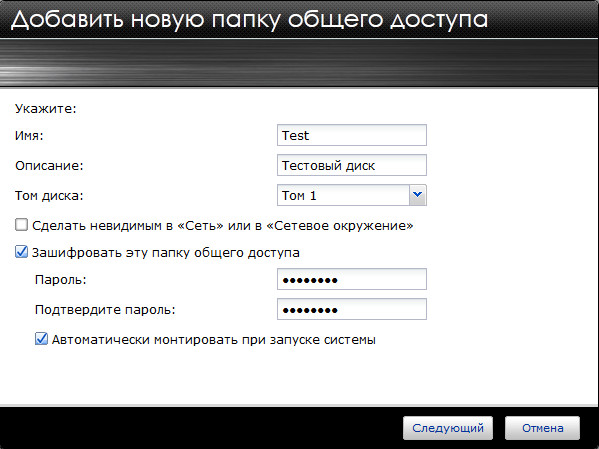This screenshot has height=449, width=599.
Task: Toggle Автоматически монтировать при запуске системы checkbox
Action: tap(41, 339)
